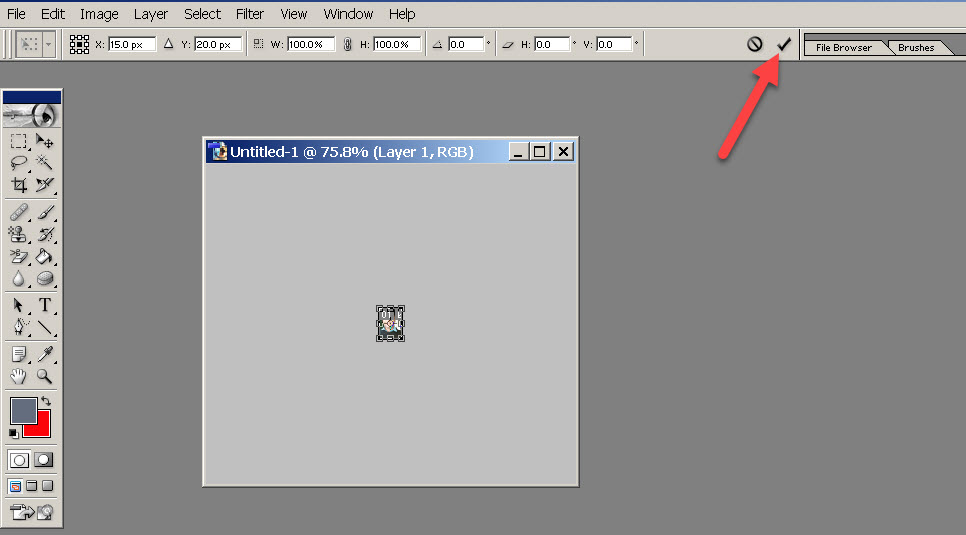Screen dimensions: 966x535
Task: Commit the transform with the checkmark
Action: [x=784, y=44]
